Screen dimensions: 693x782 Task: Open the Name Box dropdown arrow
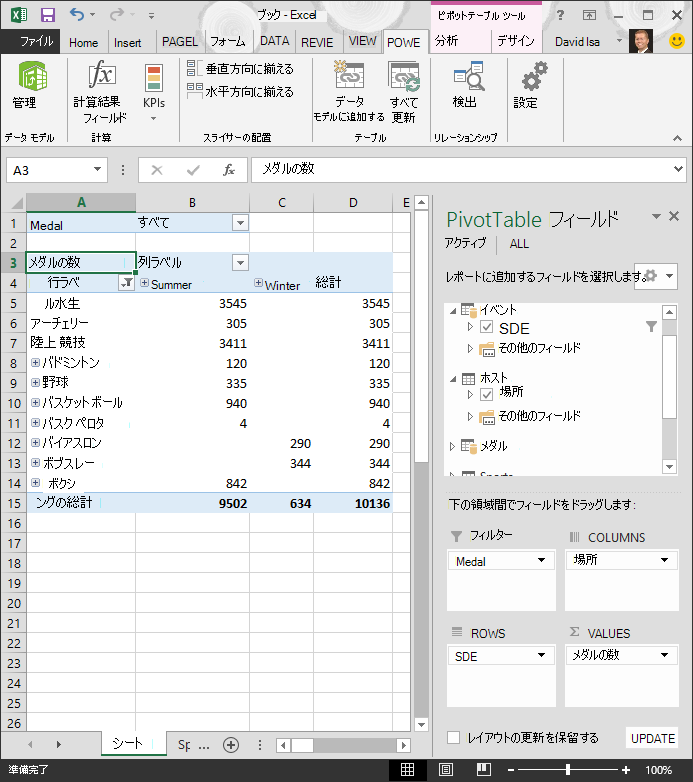click(x=97, y=170)
